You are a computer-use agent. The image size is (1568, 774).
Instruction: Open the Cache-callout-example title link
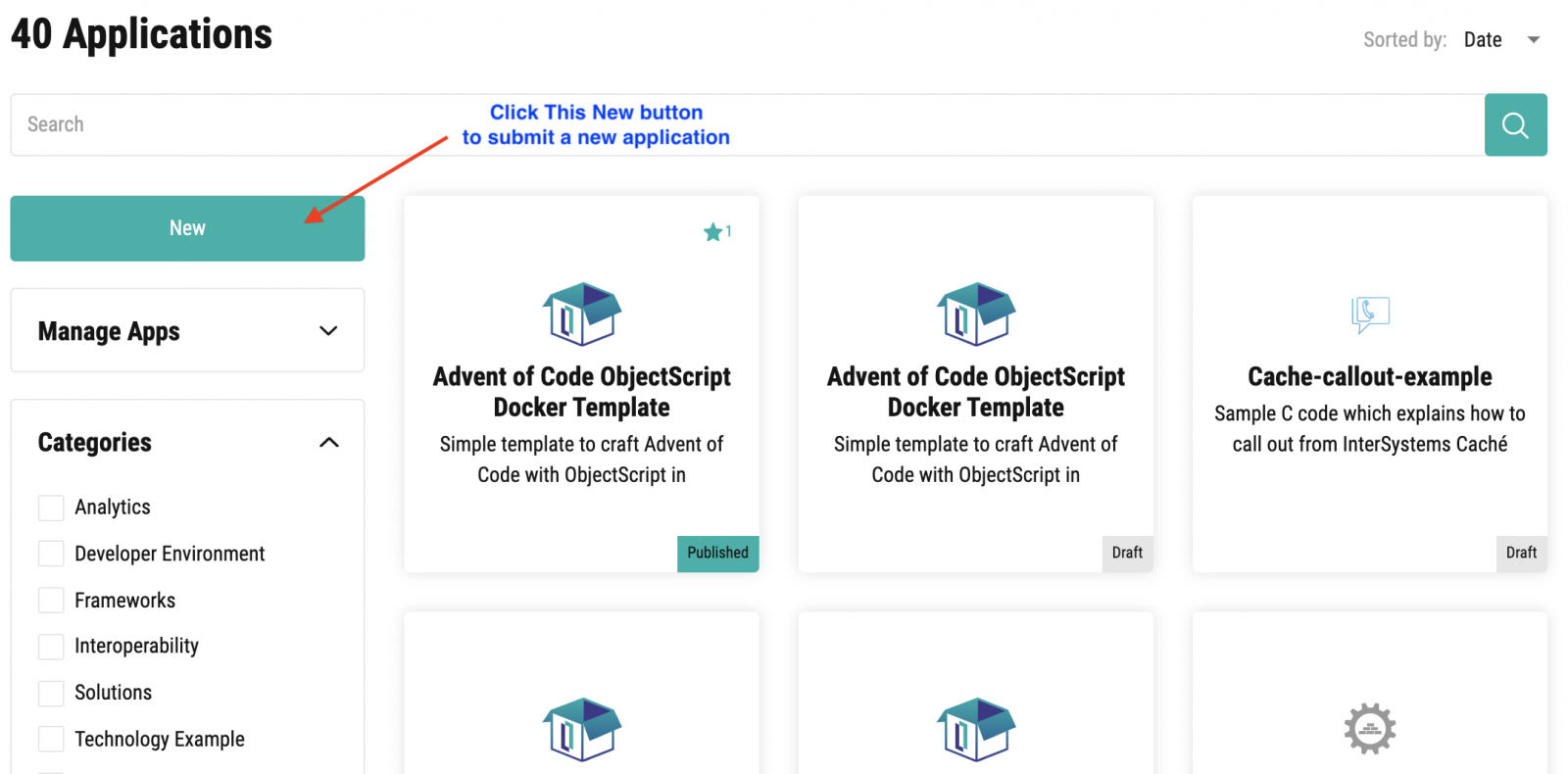pos(1369,376)
